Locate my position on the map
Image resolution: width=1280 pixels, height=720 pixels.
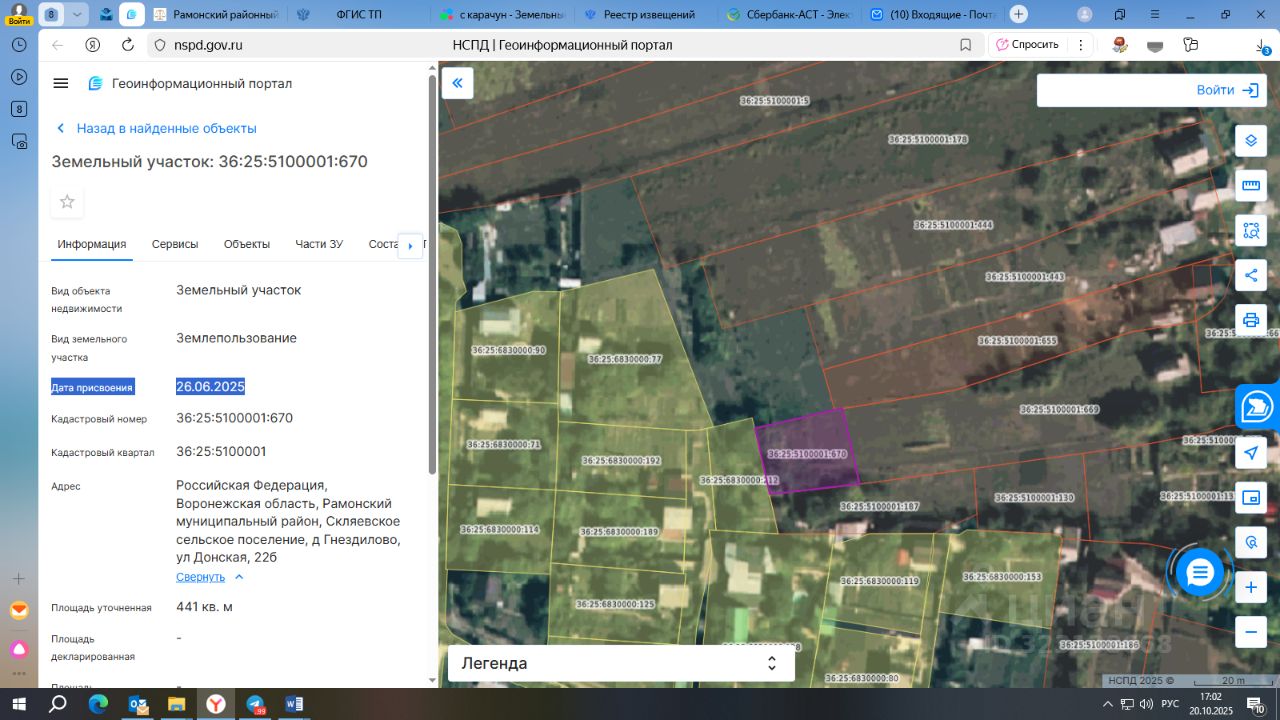pyautogui.click(x=1251, y=453)
